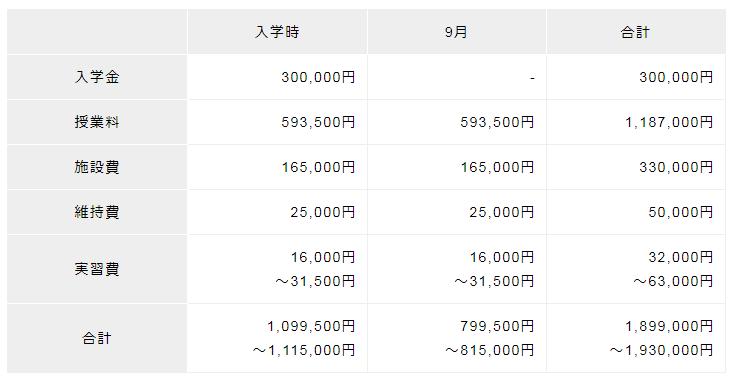Viewport: 735px width, 379px height.
Task: Click the 9月 column header
Action: coord(457,31)
